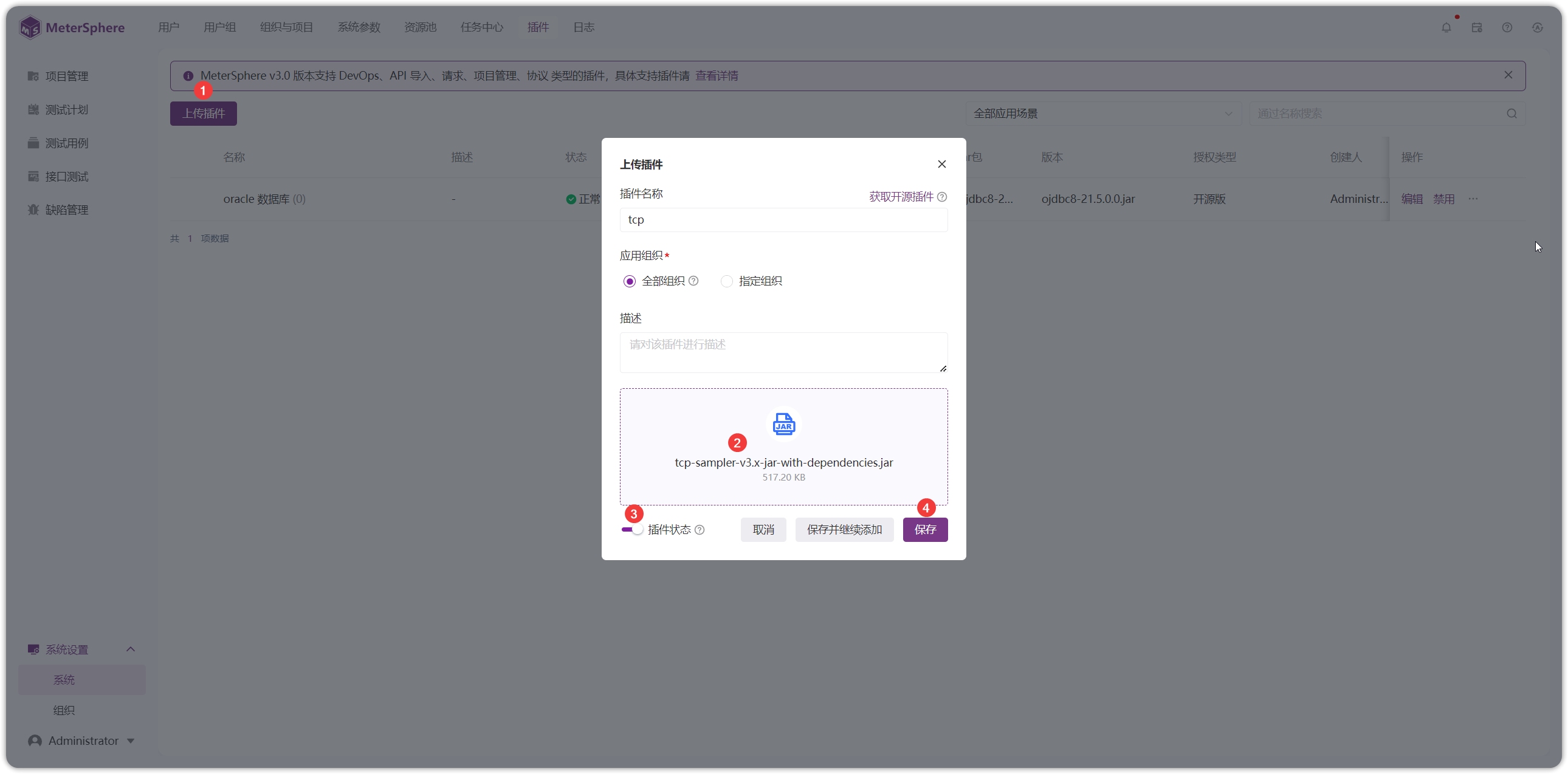Open the notifications bell icon
This screenshot has height=774, width=1568.
coord(1446,27)
